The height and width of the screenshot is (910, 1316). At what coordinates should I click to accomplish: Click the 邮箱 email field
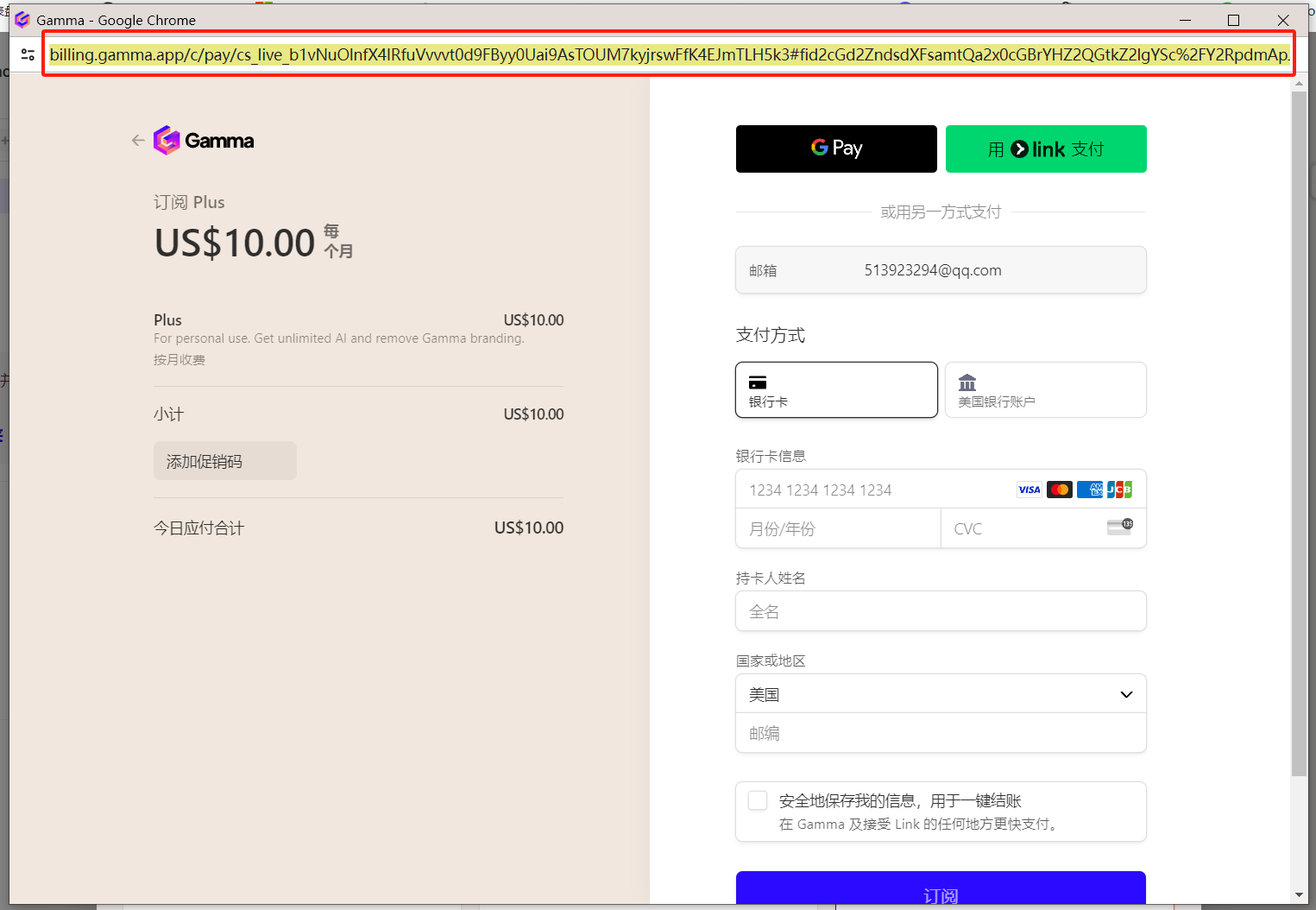click(941, 270)
